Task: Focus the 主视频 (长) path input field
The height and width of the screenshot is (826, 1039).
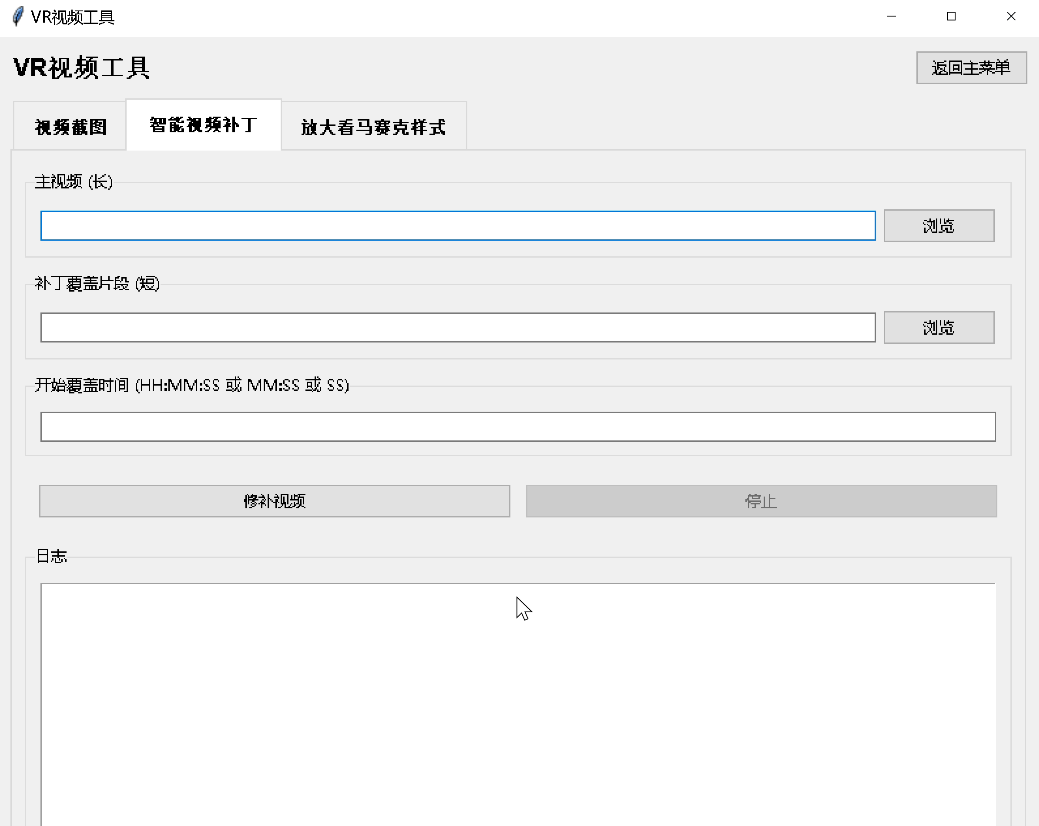Action: pos(458,226)
